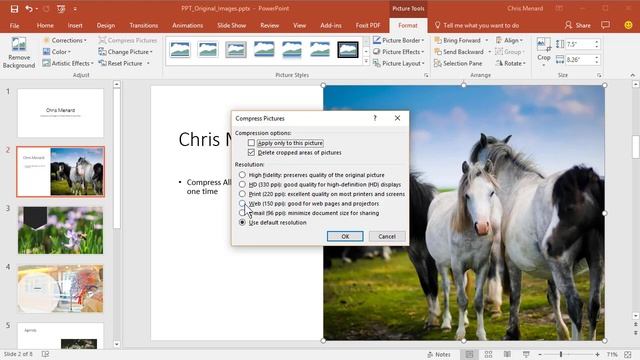
Task: Open Corrections options
Action: (65, 40)
